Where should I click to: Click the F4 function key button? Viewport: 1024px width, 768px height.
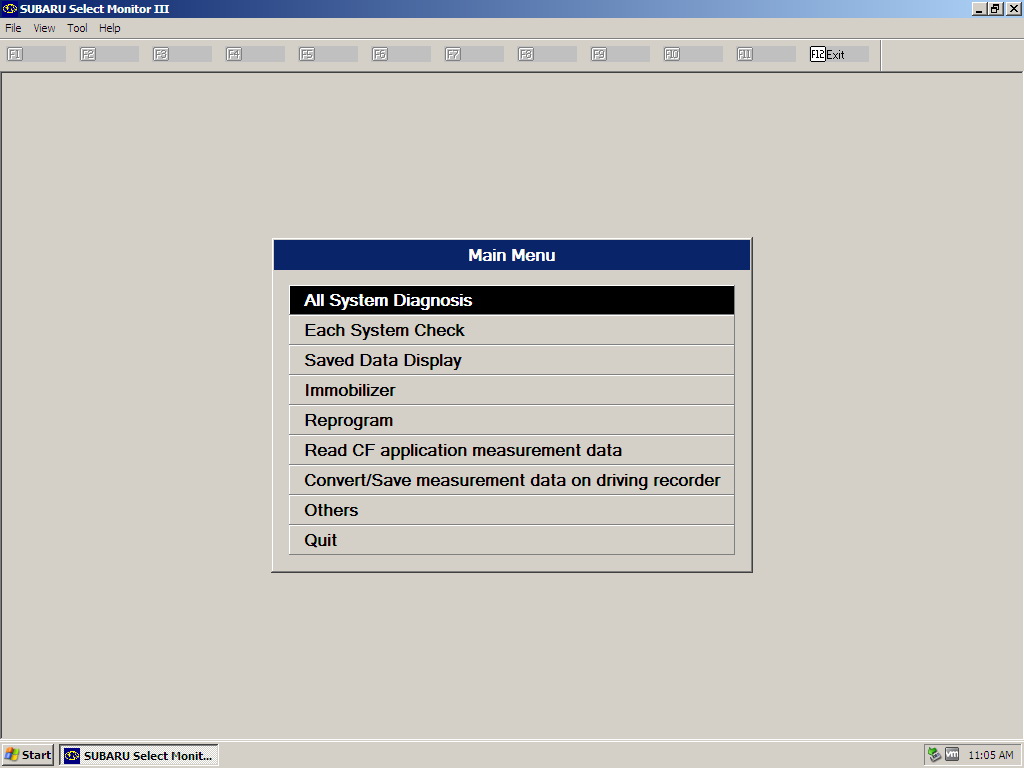click(255, 54)
